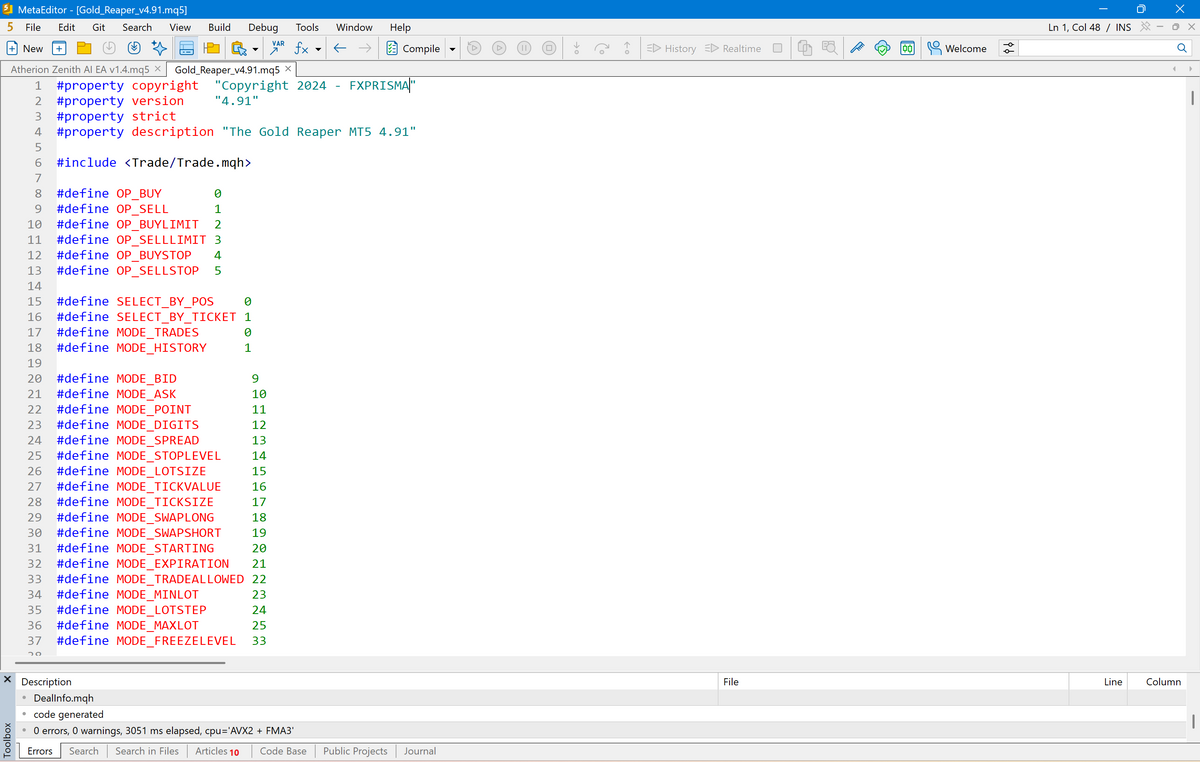Switch to the Errors tab
Image resolution: width=1200 pixels, height=762 pixels.
pyautogui.click(x=40, y=751)
